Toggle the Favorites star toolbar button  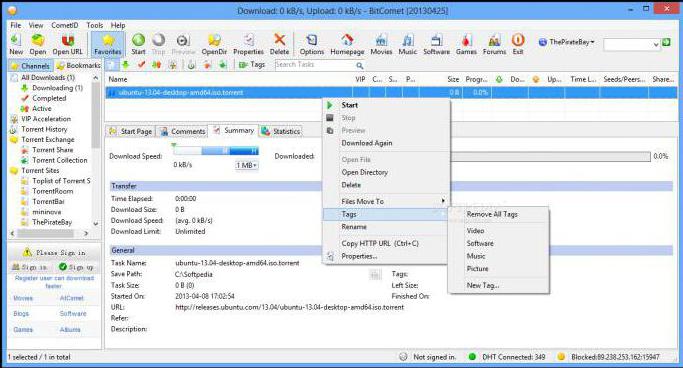108,44
